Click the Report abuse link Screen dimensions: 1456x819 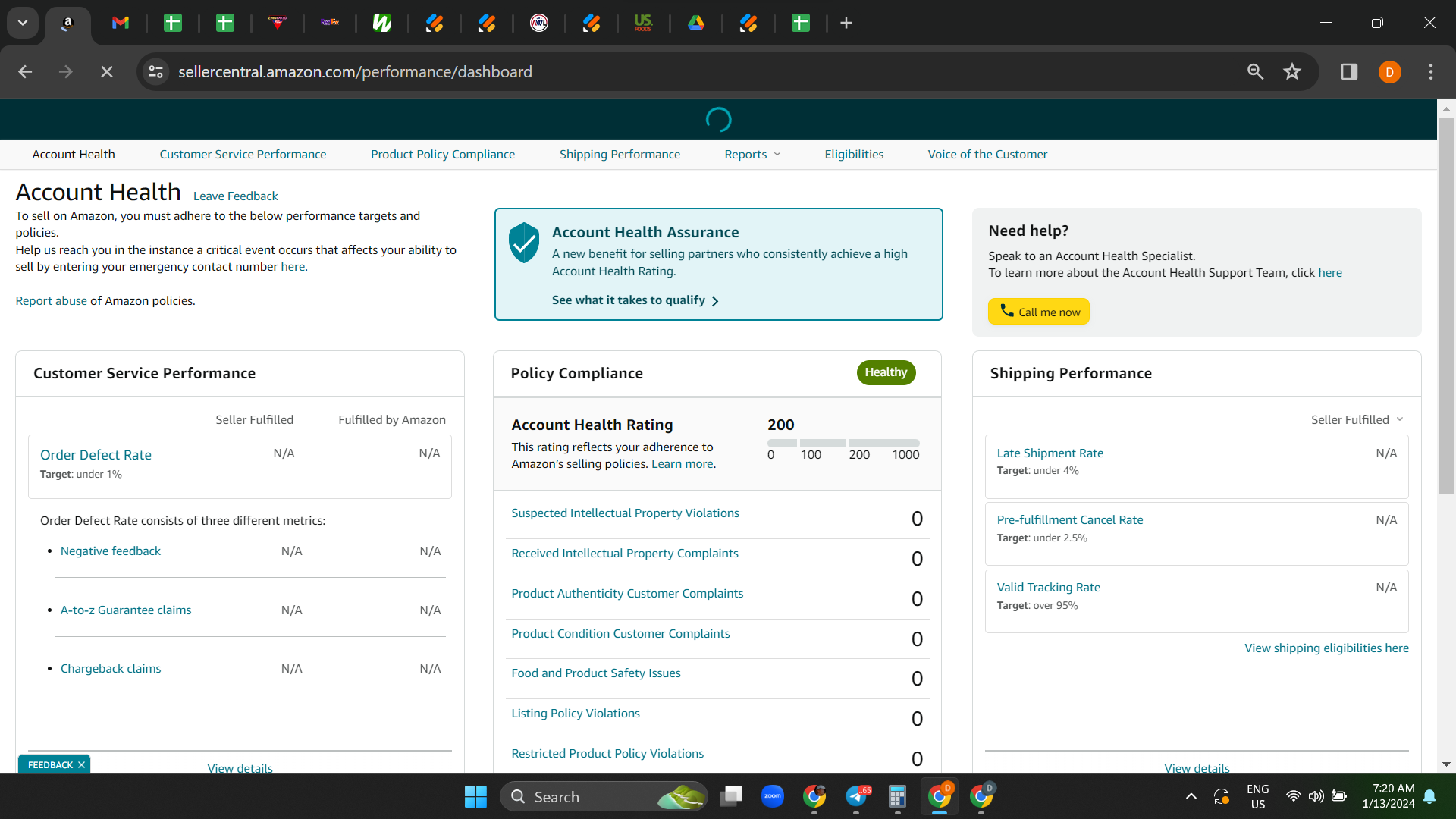[51, 300]
